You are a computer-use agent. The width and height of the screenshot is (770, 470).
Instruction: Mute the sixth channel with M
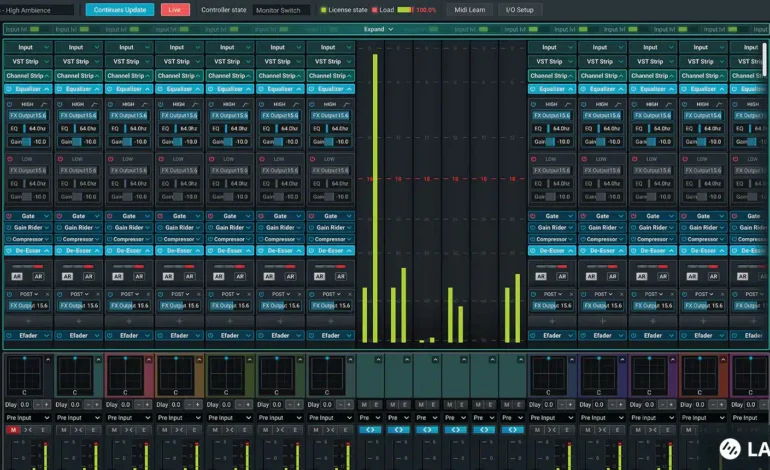[x=265, y=430]
